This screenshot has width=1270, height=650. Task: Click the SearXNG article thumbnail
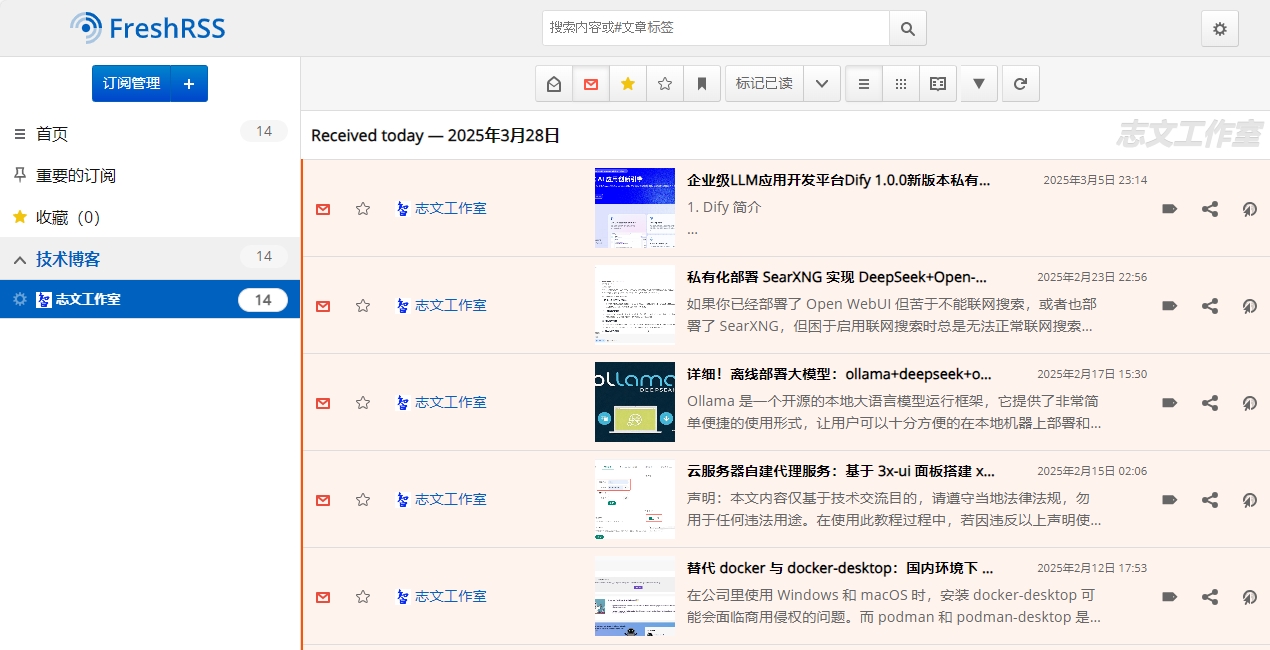[x=635, y=305]
